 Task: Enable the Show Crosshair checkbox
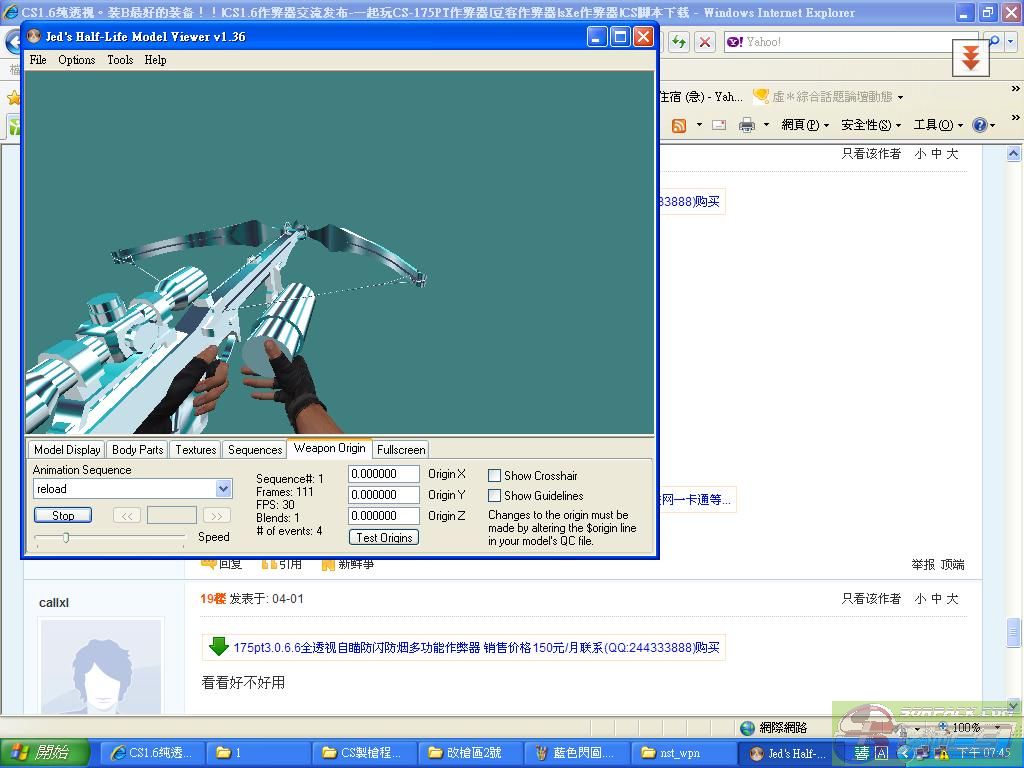point(494,476)
